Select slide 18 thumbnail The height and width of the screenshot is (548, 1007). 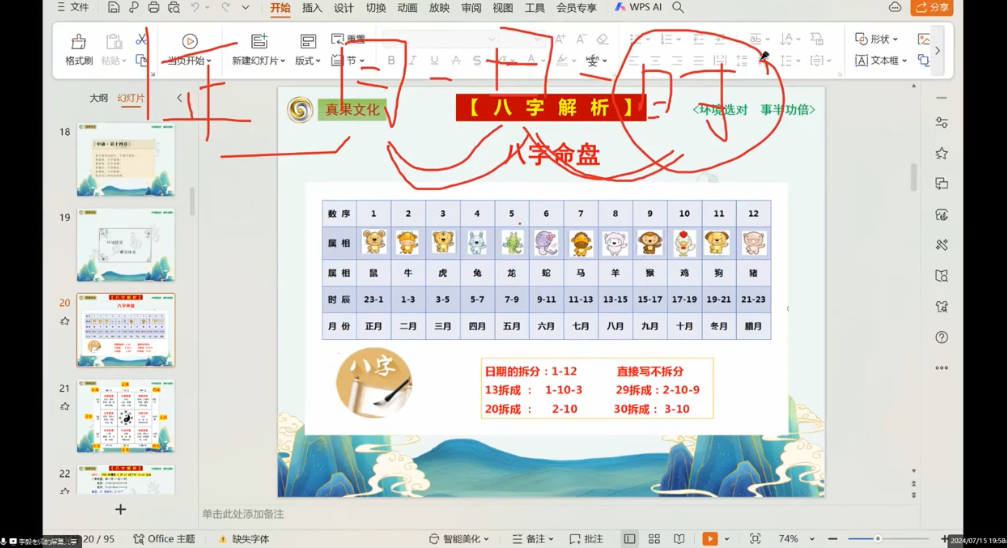[126, 160]
